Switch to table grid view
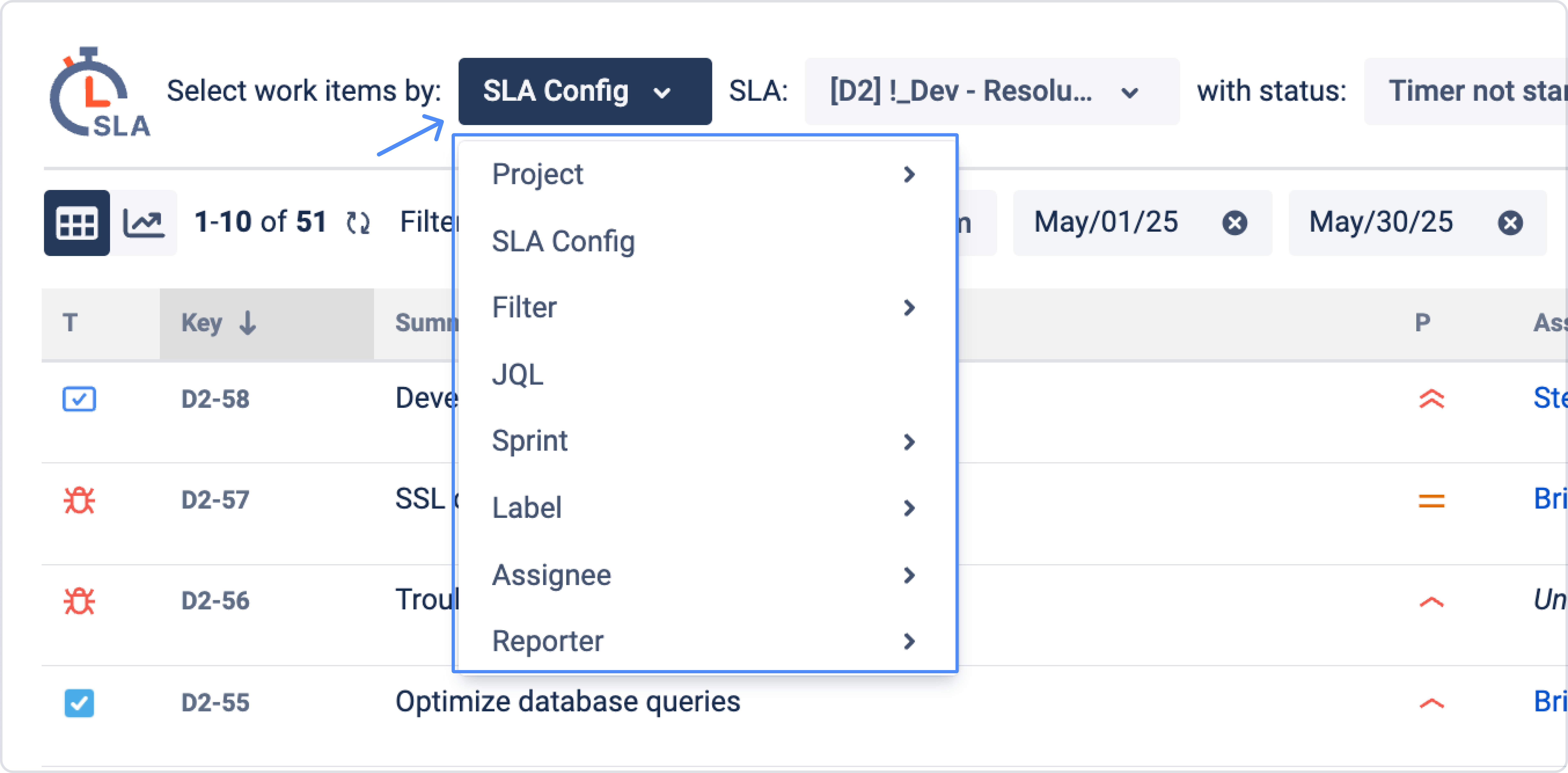This screenshot has width=1568, height=773. (77, 223)
